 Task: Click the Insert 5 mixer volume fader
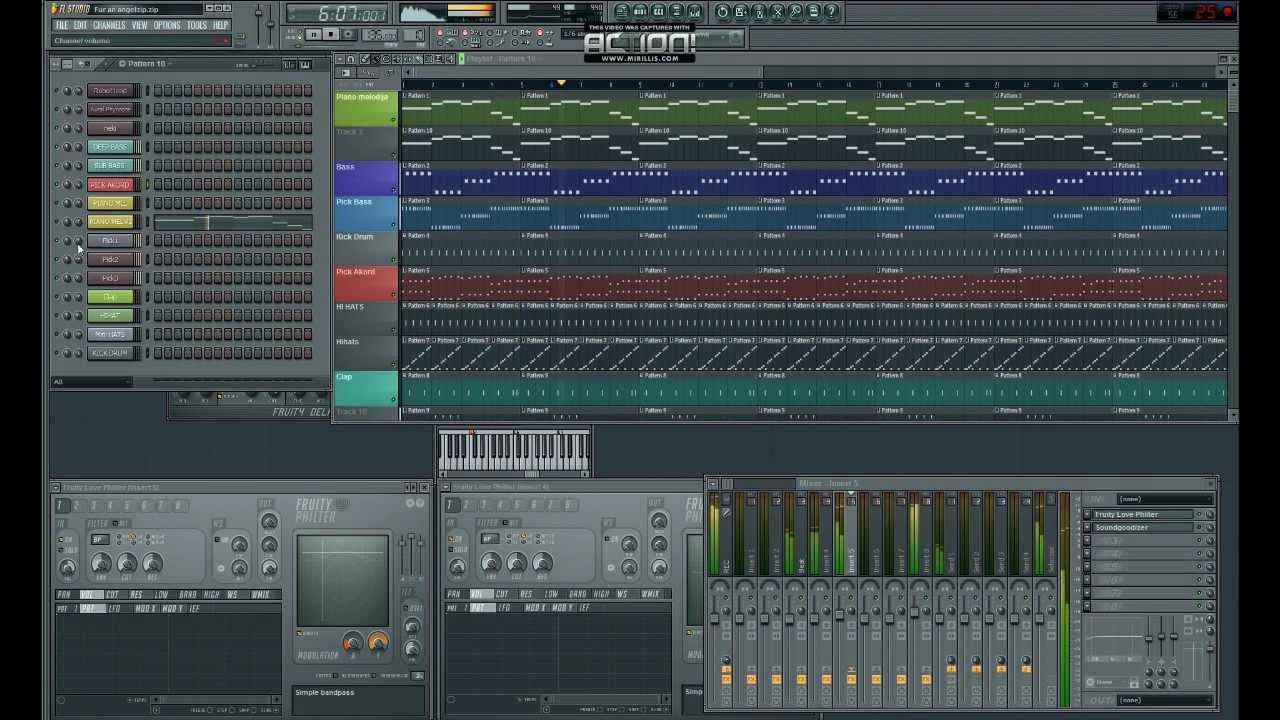tap(839, 615)
